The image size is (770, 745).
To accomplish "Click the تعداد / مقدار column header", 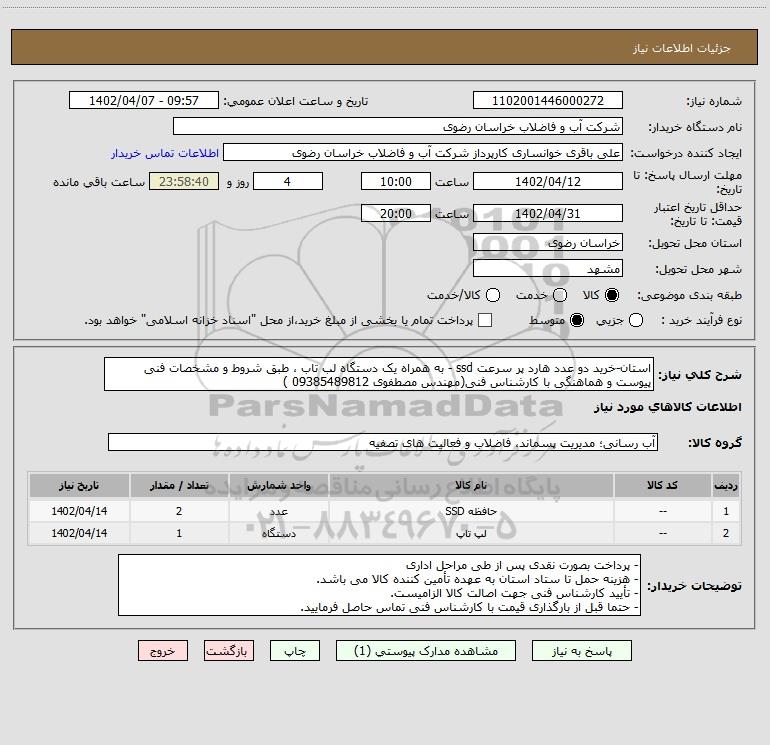I will [x=179, y=486].
